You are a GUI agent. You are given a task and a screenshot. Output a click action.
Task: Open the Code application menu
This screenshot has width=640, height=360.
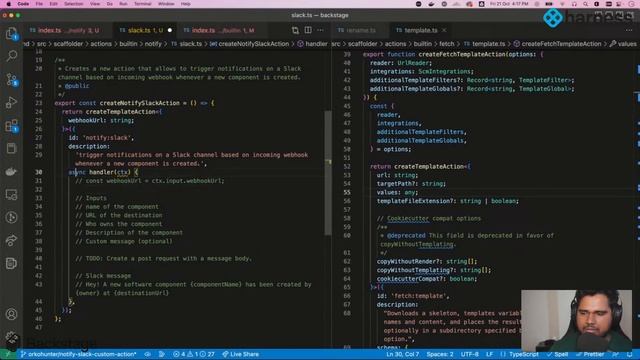tap(23, 4)
